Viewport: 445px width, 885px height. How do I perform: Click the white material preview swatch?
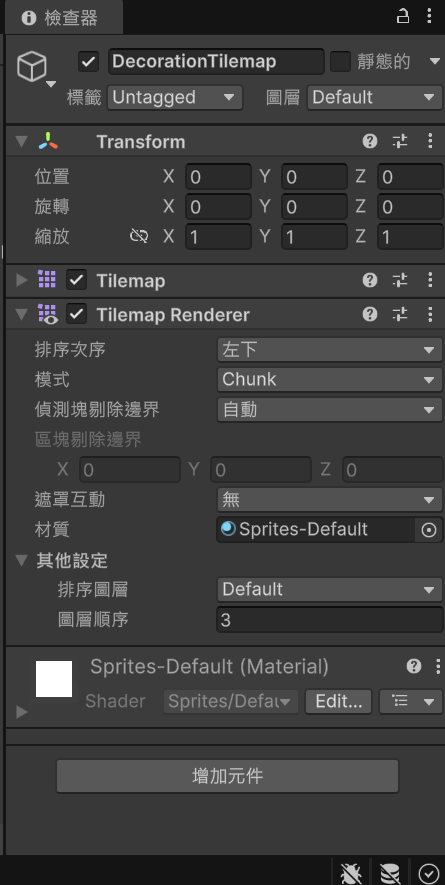(x=54, y=679)
